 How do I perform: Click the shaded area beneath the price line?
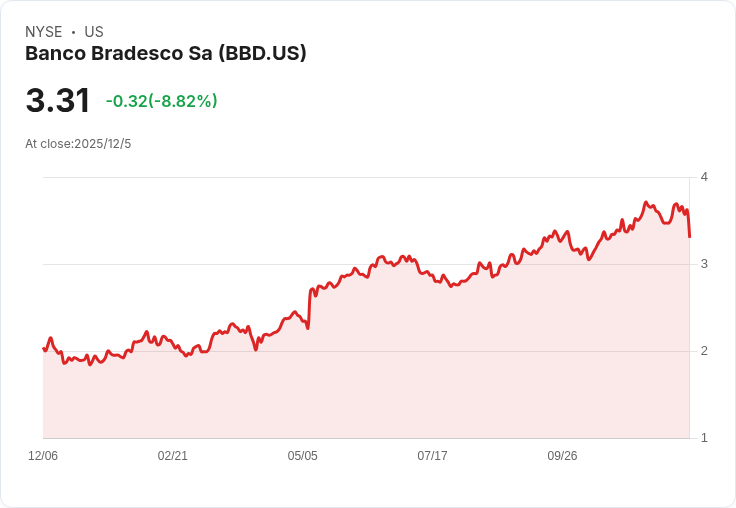tap(400, 380)
